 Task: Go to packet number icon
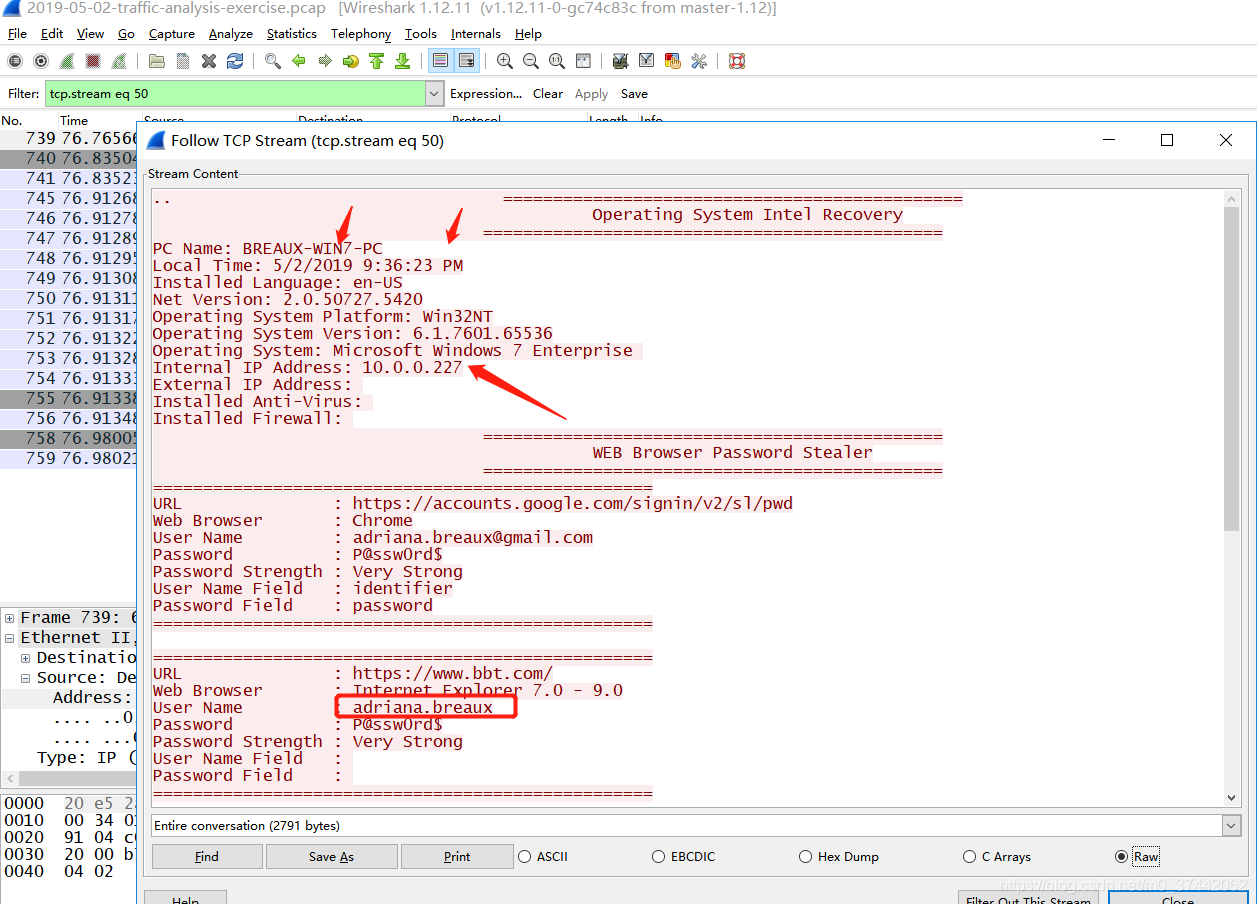(351, 61)
